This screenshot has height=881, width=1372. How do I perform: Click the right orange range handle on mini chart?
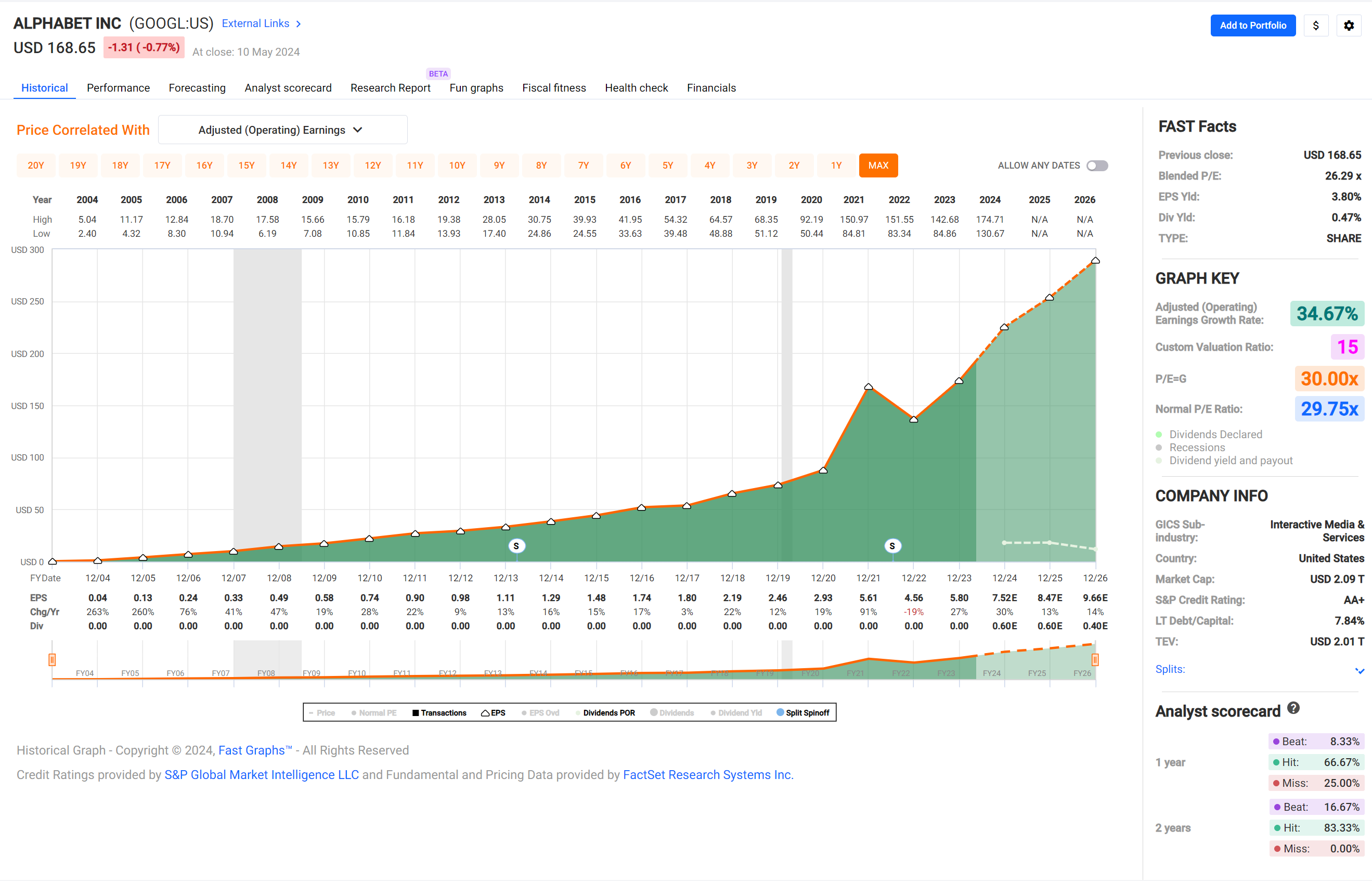[1095, 660]
